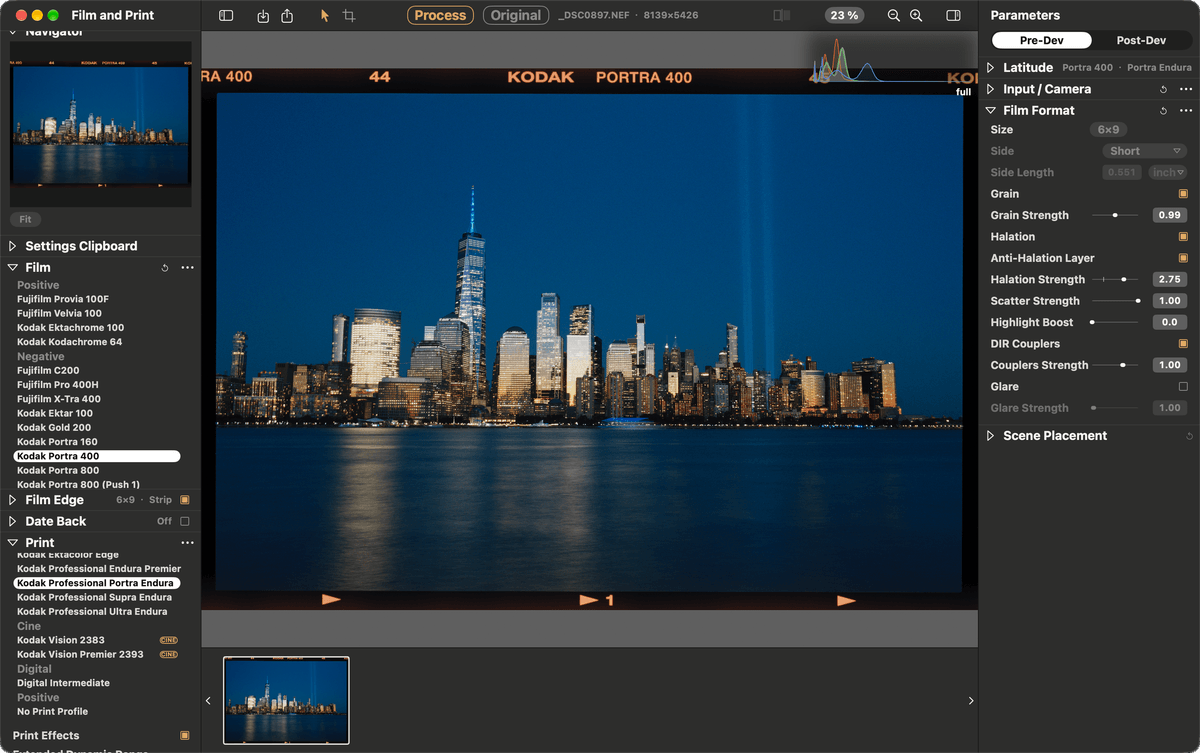Toggle the DIR Couplers checkbox
This screenshot has height=753, width=1200.
[1183, 344]
